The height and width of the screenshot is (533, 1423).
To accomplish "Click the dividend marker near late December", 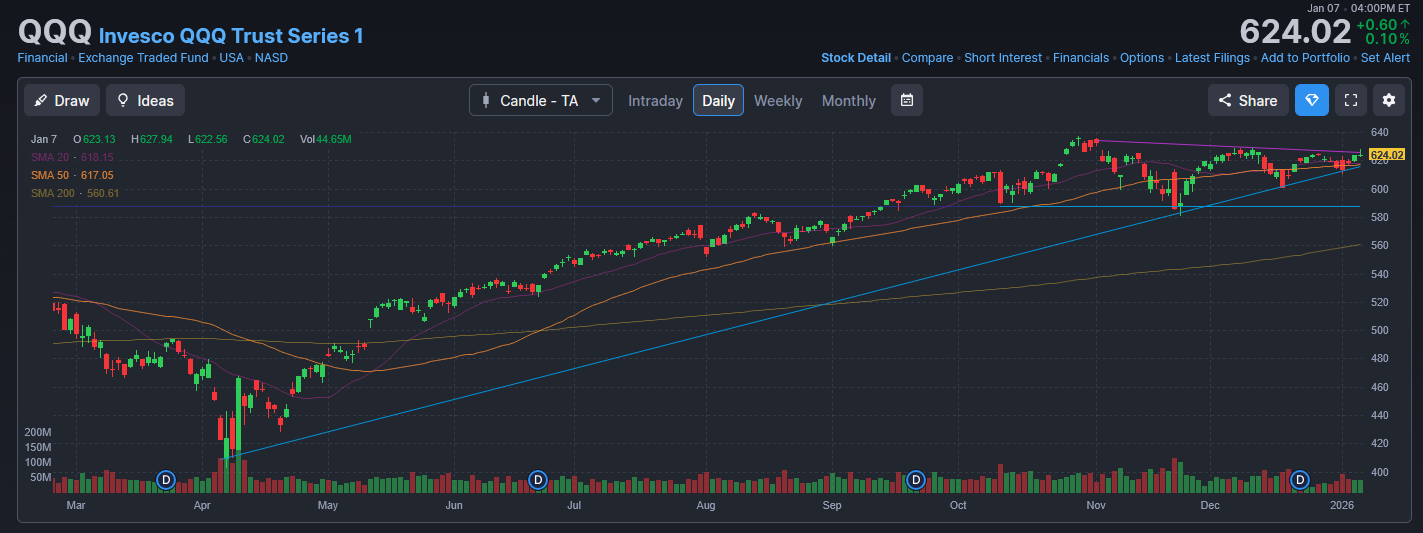I will click(x=1300, y=480).
